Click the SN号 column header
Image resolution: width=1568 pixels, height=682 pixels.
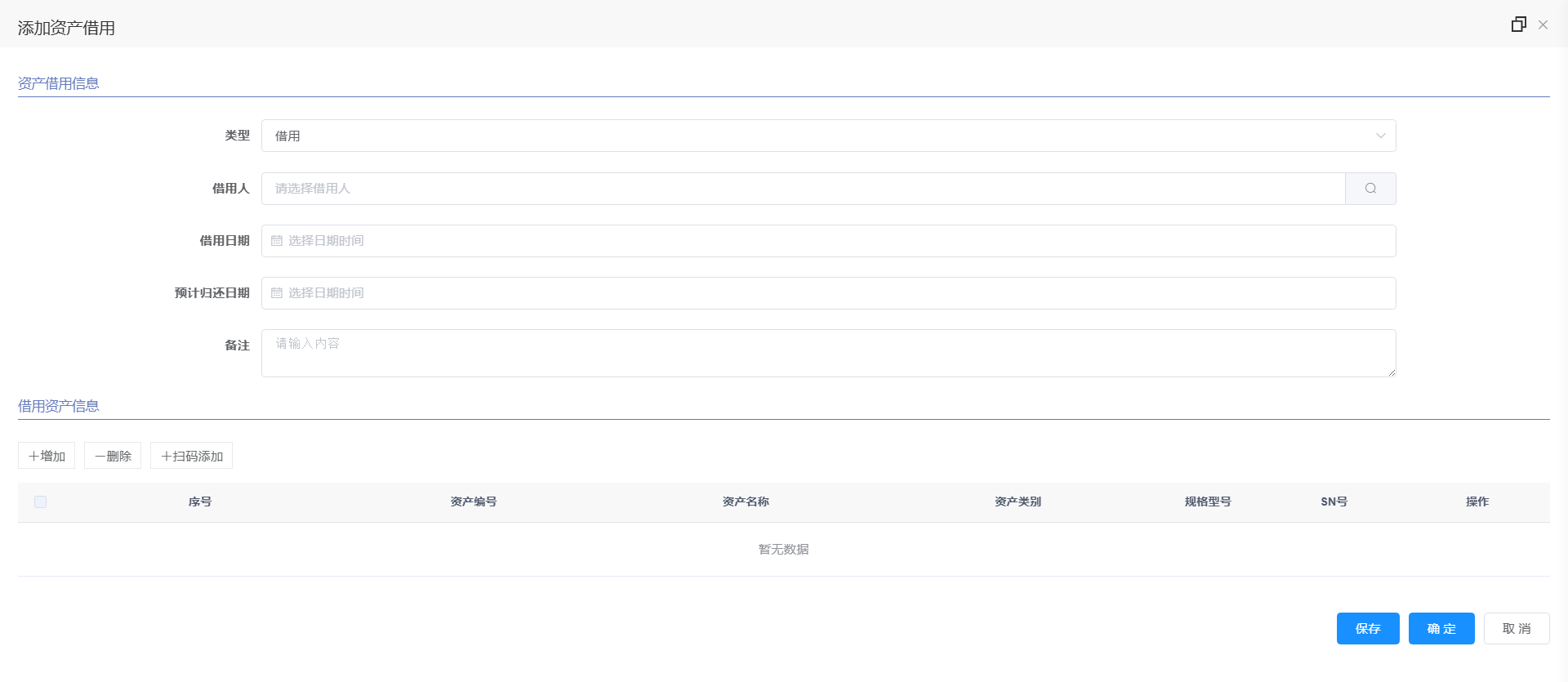click(x=1334, y=501)
